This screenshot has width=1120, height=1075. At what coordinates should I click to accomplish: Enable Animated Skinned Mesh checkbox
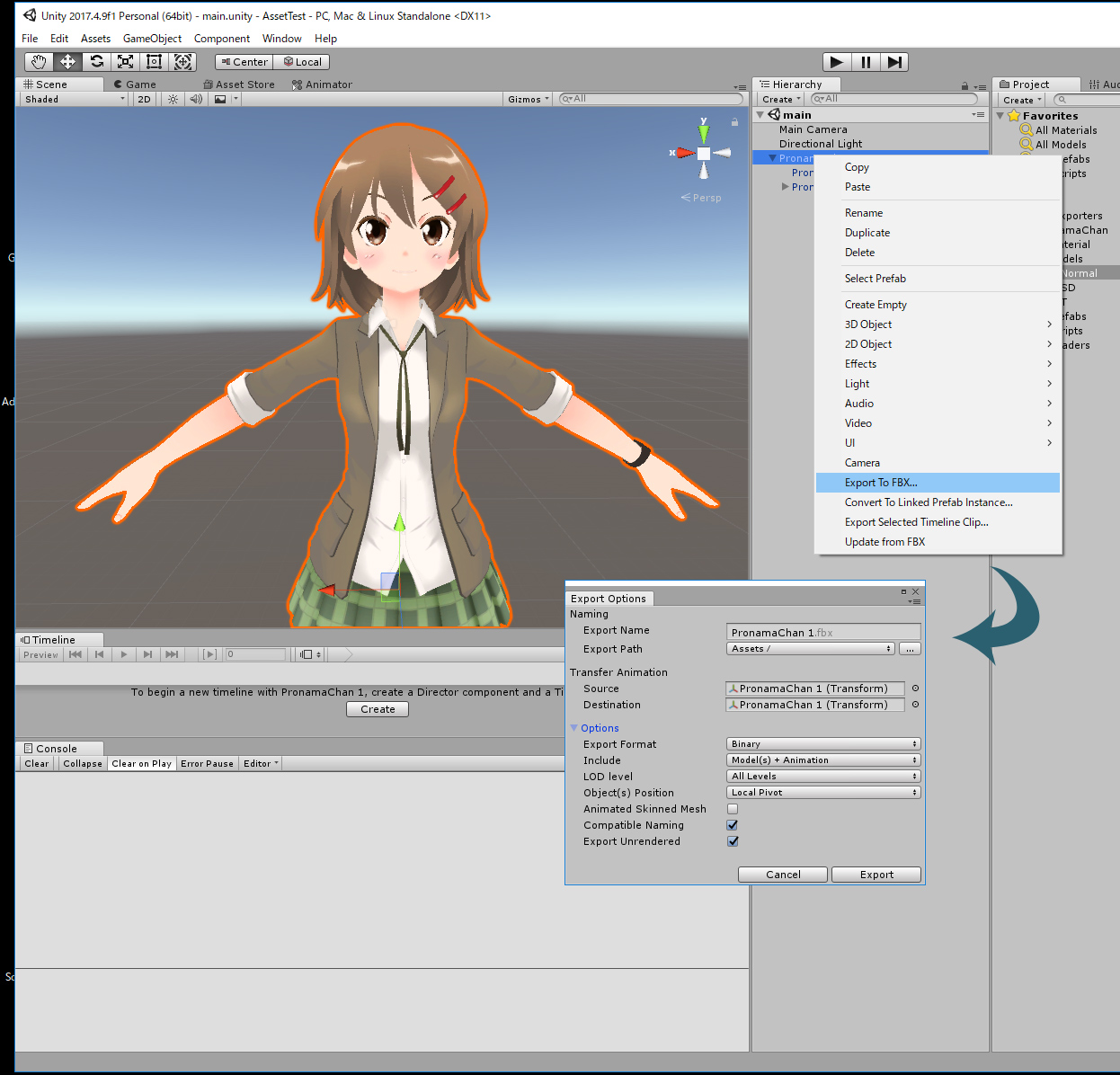point(733,809)
